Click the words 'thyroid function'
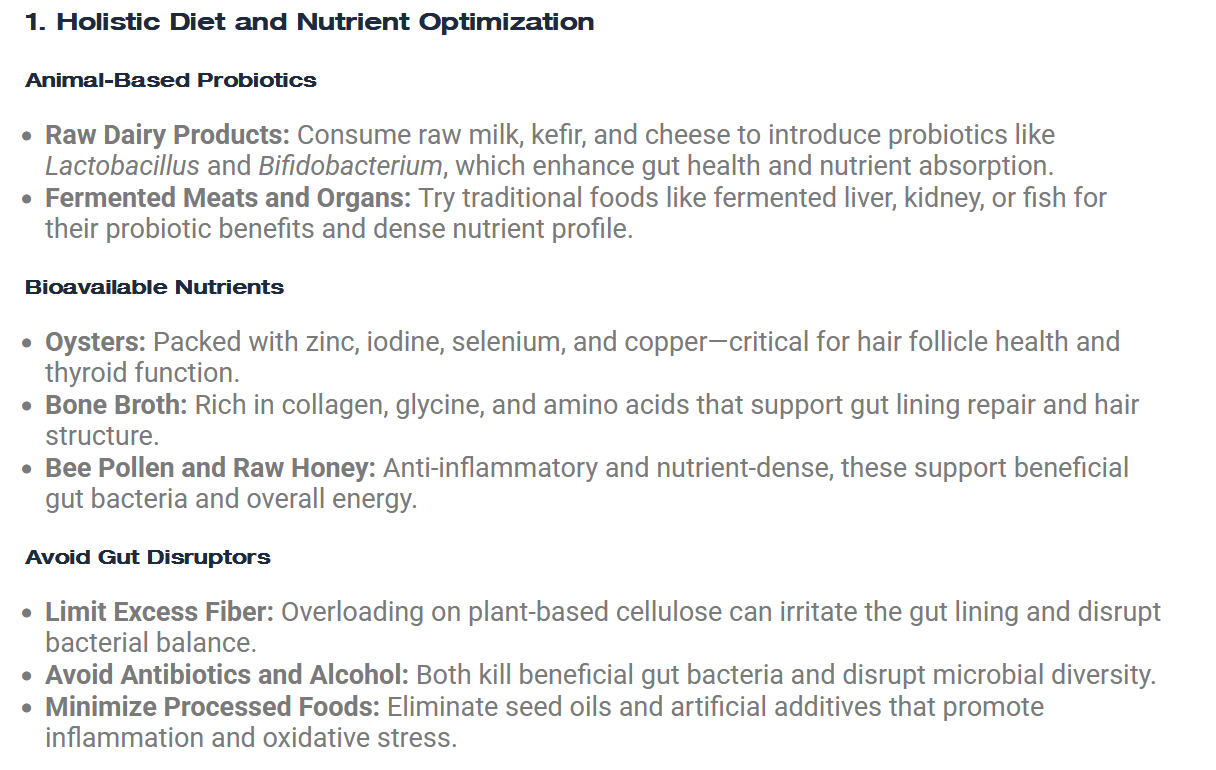Image resolution: width=1216 pixels, height=770 pixels. [x=138, y=373]
